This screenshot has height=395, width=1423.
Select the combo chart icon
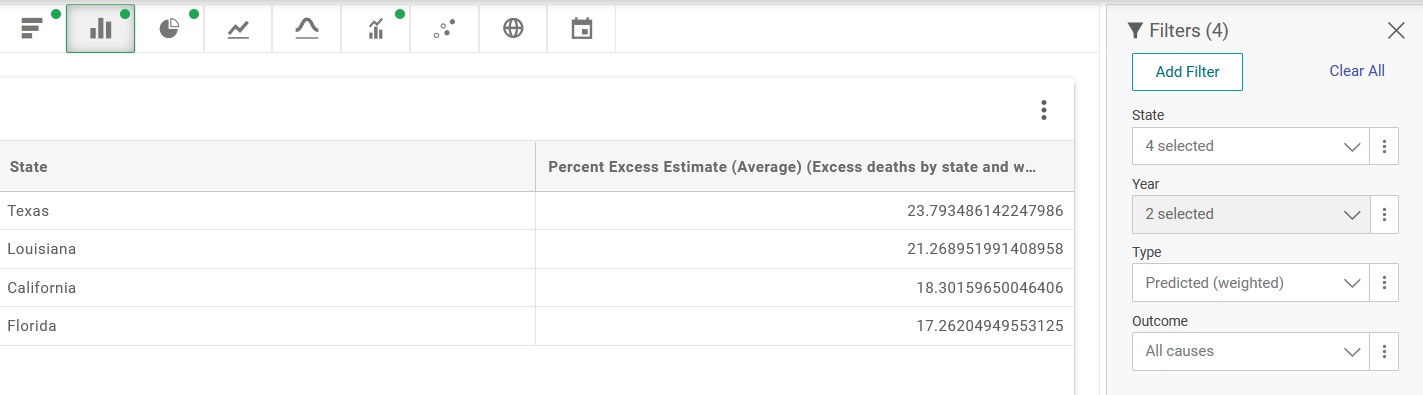coord(376,28)
